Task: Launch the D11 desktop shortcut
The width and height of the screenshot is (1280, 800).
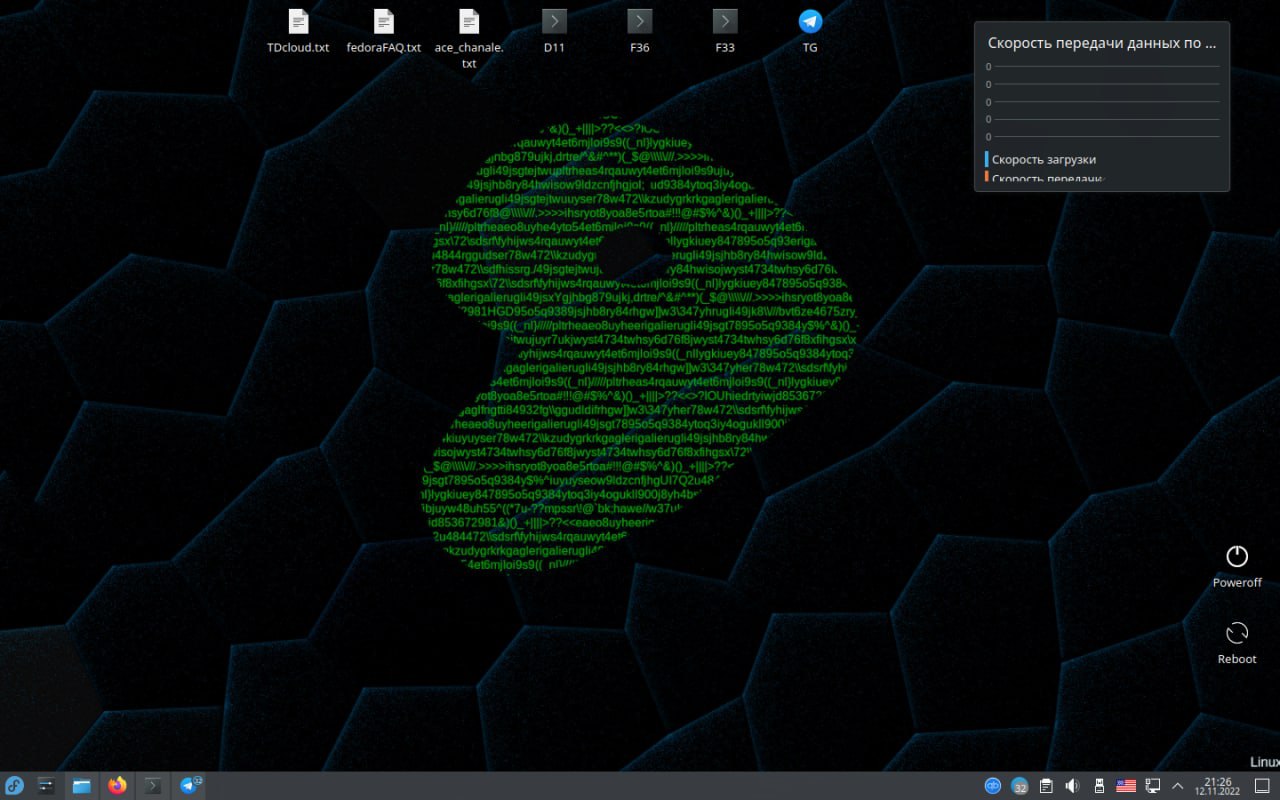Action: [554, 22]
